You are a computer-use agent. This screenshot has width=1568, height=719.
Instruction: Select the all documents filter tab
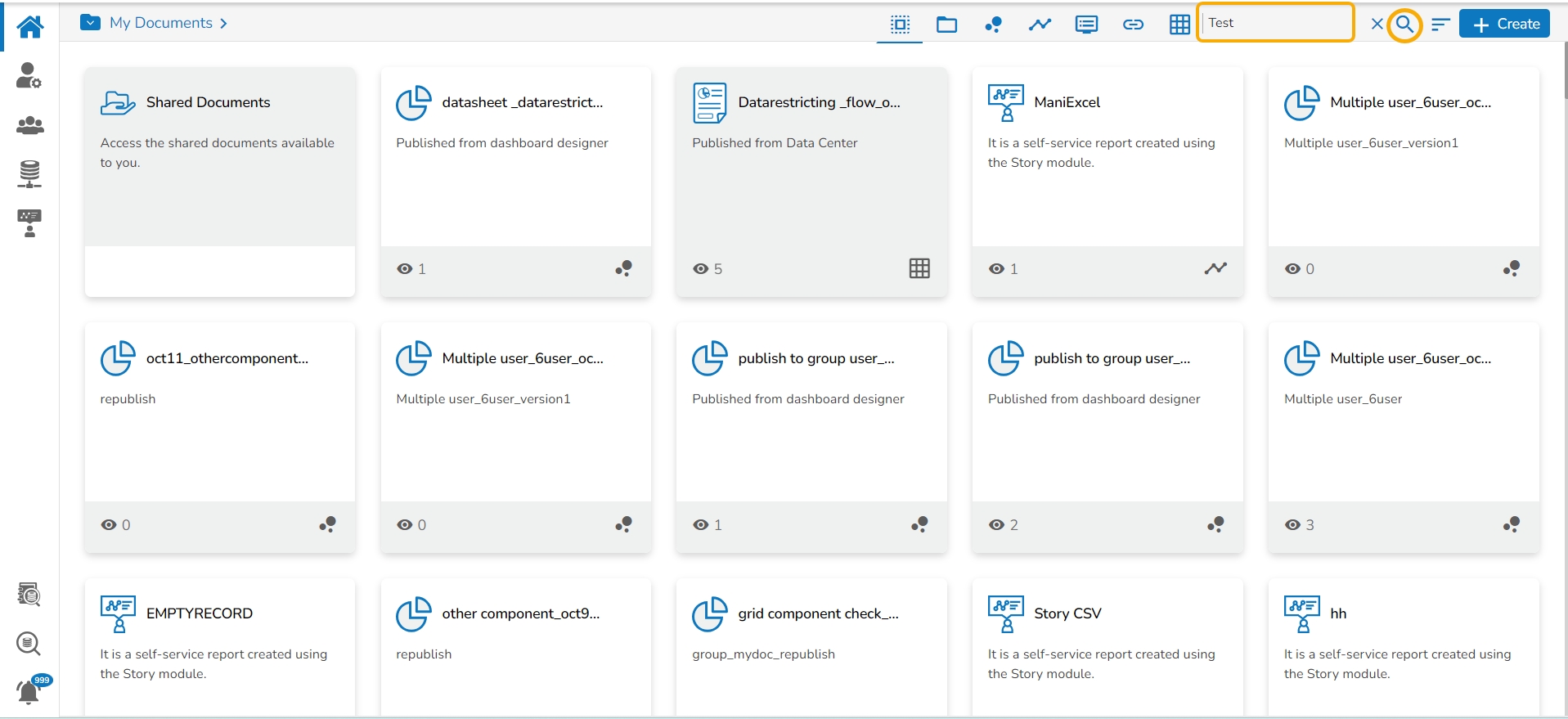[x=900, y=25]
